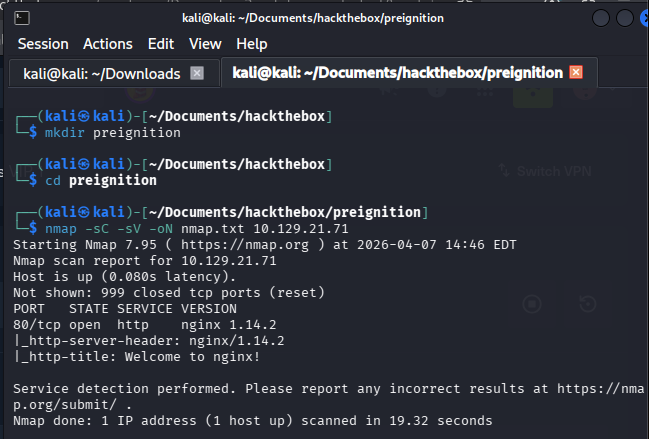Click the first ~/Documents/hackthebox prompt path

pos(237,116)
